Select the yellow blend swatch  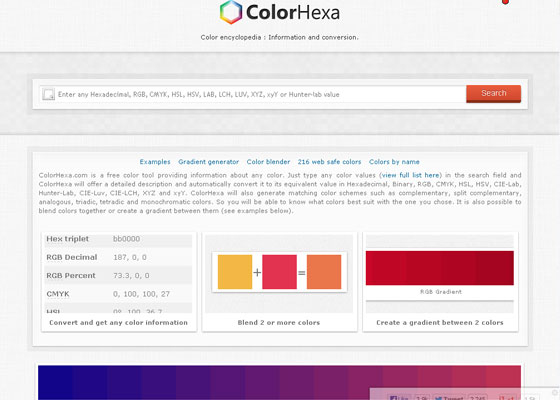[x=235, y=272]
